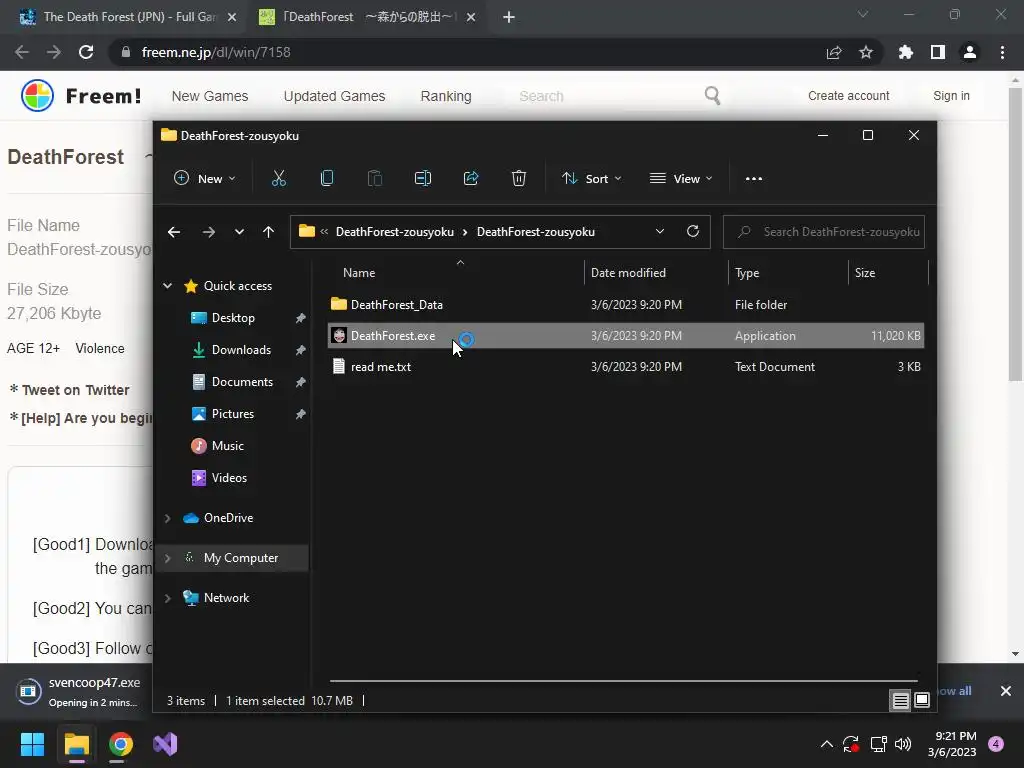Click Sign in link
1024x768 pixels.
coord(951,95)
